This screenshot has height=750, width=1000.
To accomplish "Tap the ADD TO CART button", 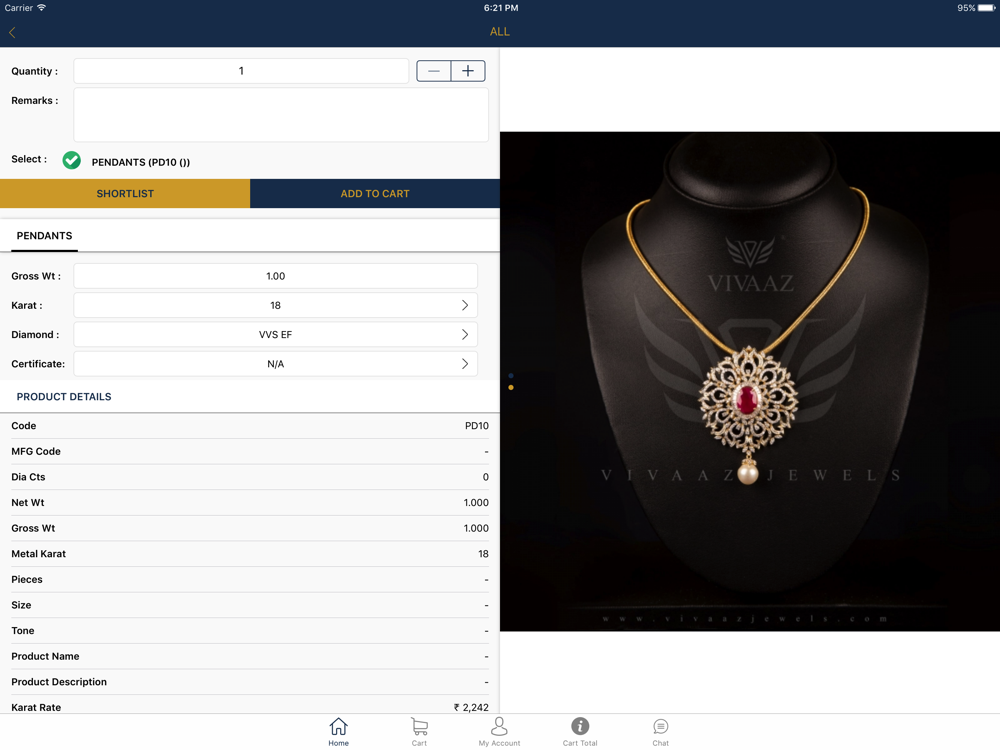I will [x=375, y=194].
